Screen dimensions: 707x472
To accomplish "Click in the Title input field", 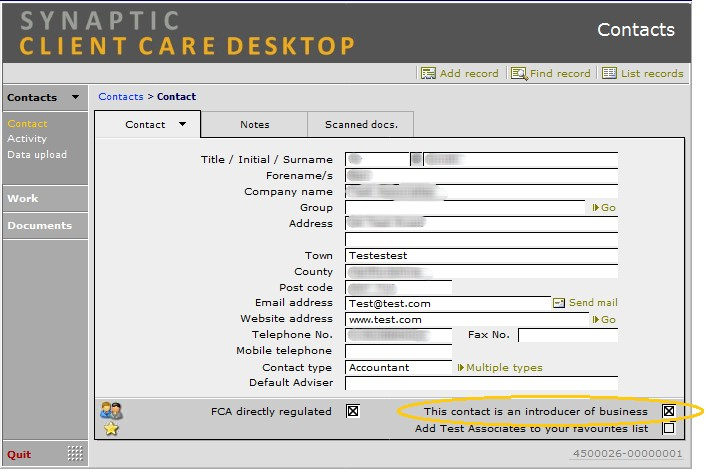I will pos(377,159).
